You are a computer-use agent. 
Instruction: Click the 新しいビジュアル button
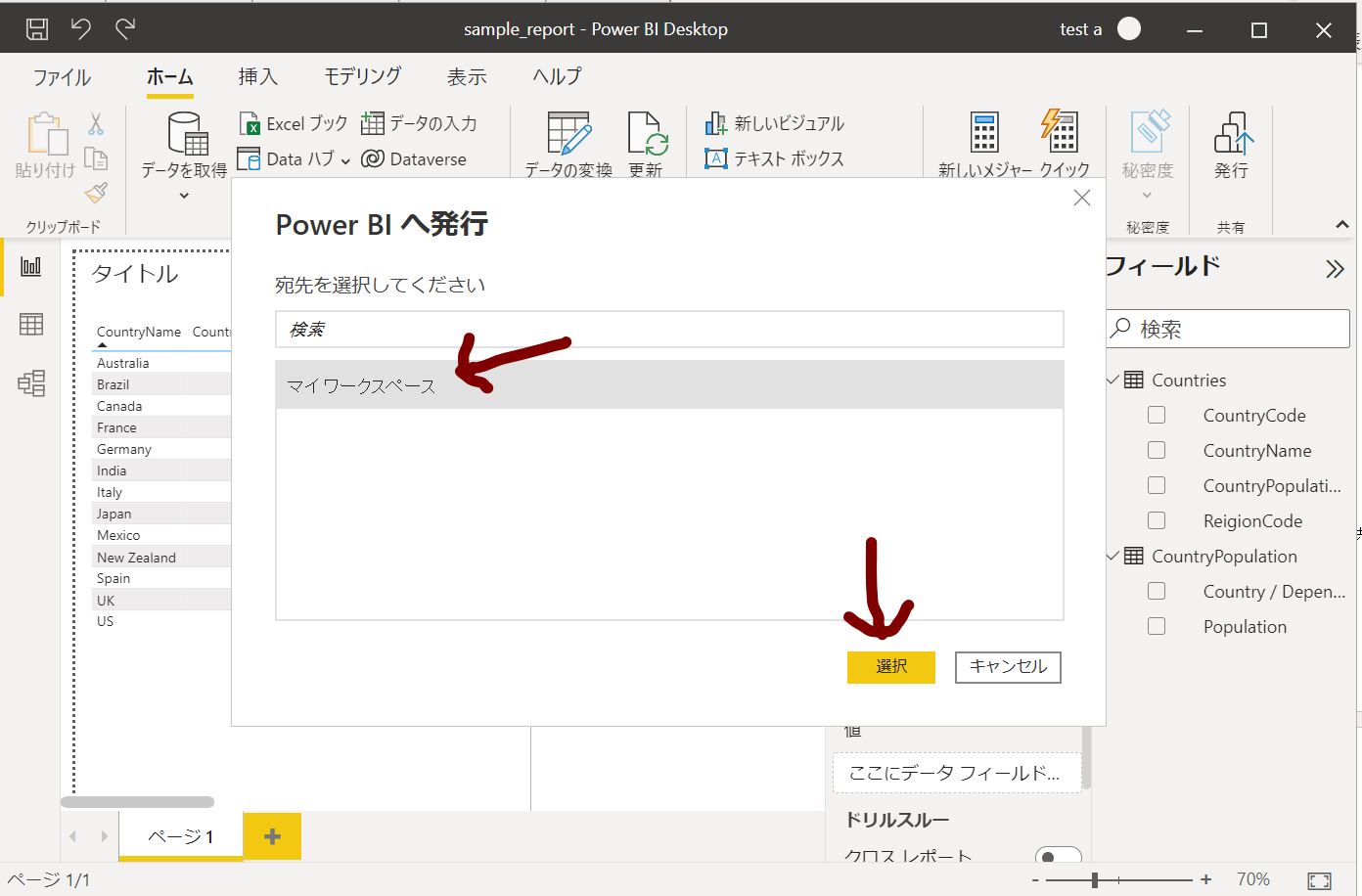(774, 123)
